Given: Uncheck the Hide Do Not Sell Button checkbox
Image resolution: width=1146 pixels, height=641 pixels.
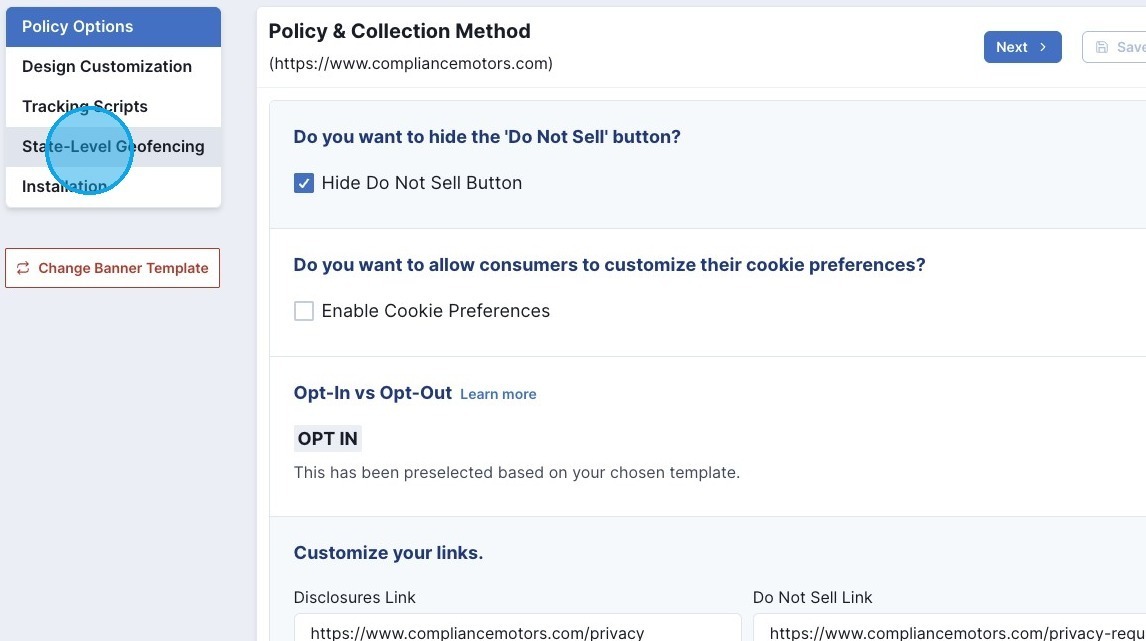Looking at the screenshot, I should point(304,183).
